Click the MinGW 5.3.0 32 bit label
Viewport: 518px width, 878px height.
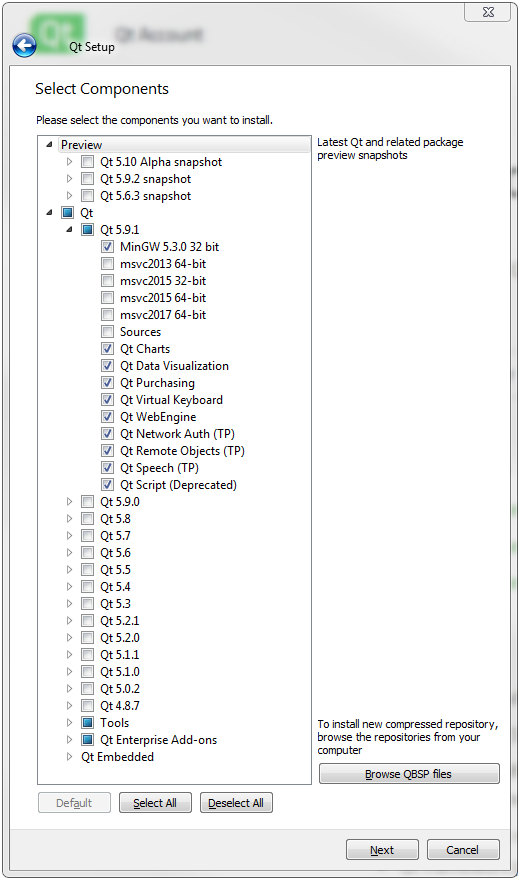click(x=170, y=247)
